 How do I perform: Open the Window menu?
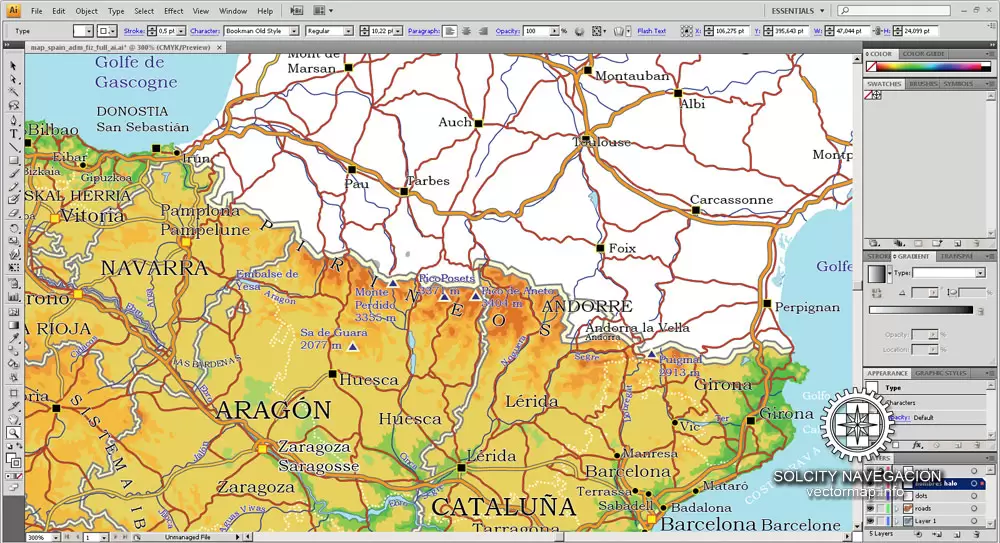coord(233,11)
